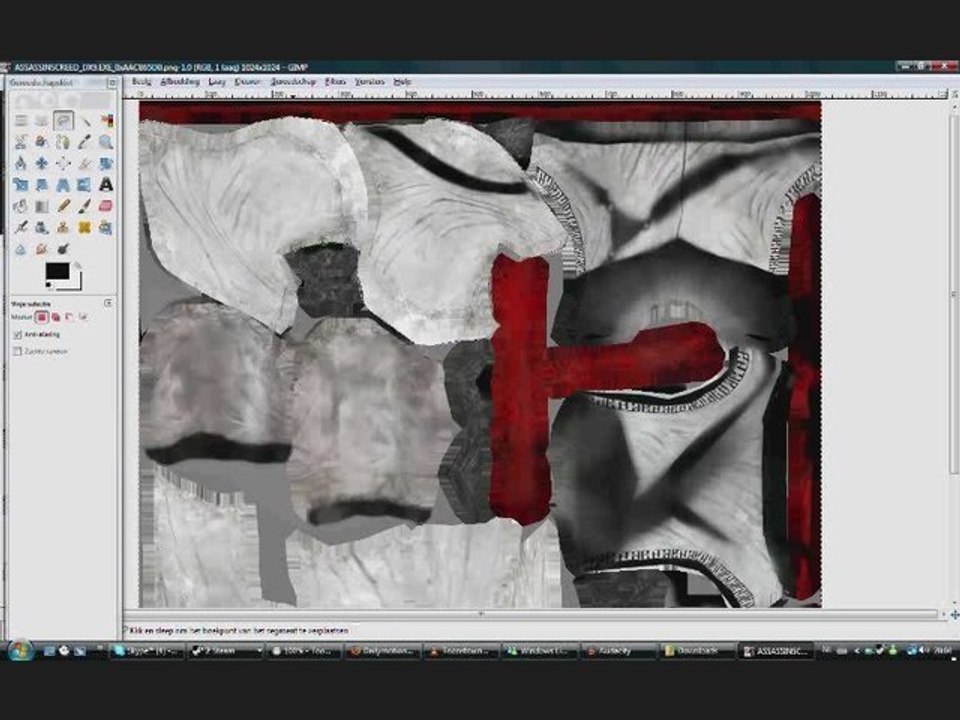The width and height of the screenshot is (960, 720).
Task: Switch to the Steam taskbar button
Action: coord(226,651)
